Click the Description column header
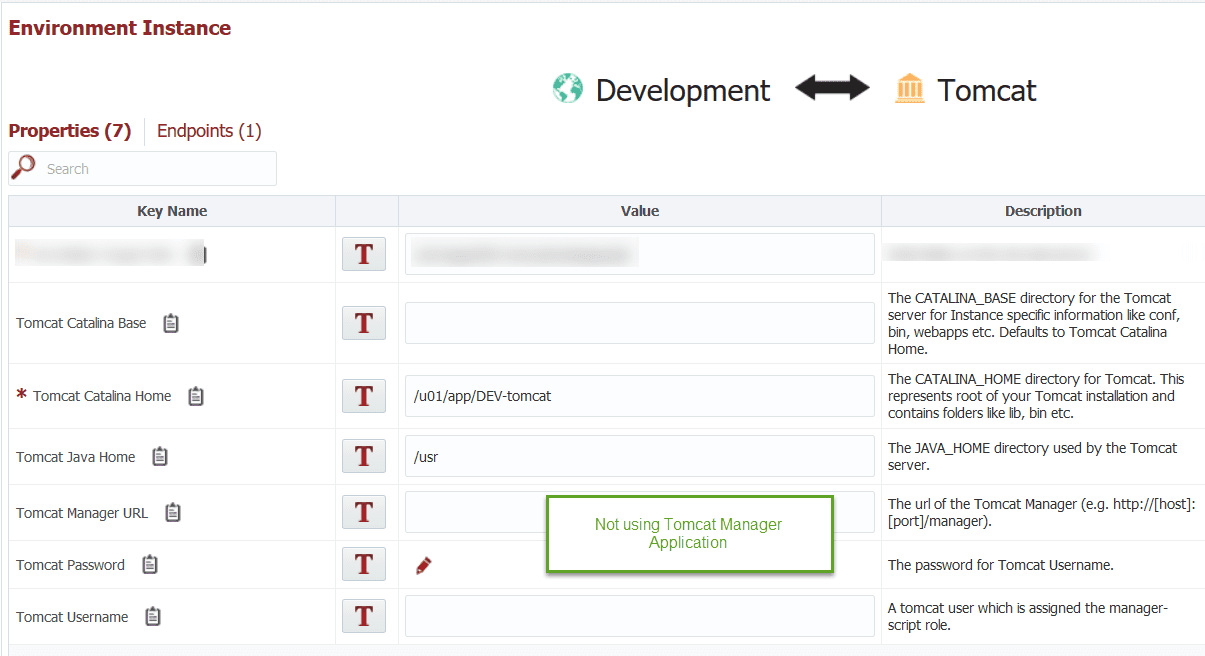 pos(1043,211)
